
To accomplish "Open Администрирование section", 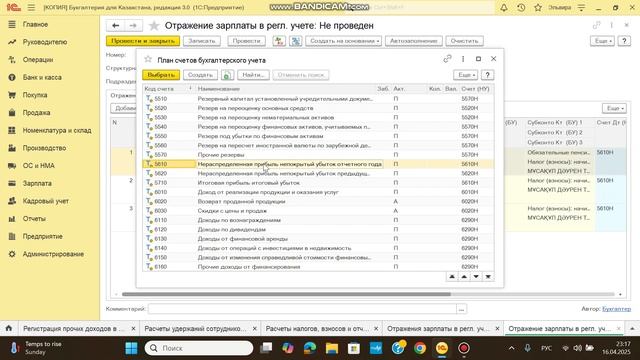I will pos(53,254).
